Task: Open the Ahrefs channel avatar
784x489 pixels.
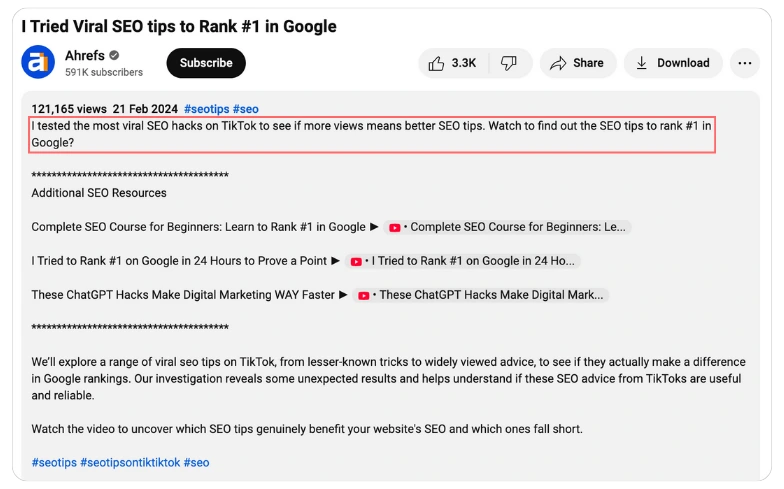Action: (38, 62)
